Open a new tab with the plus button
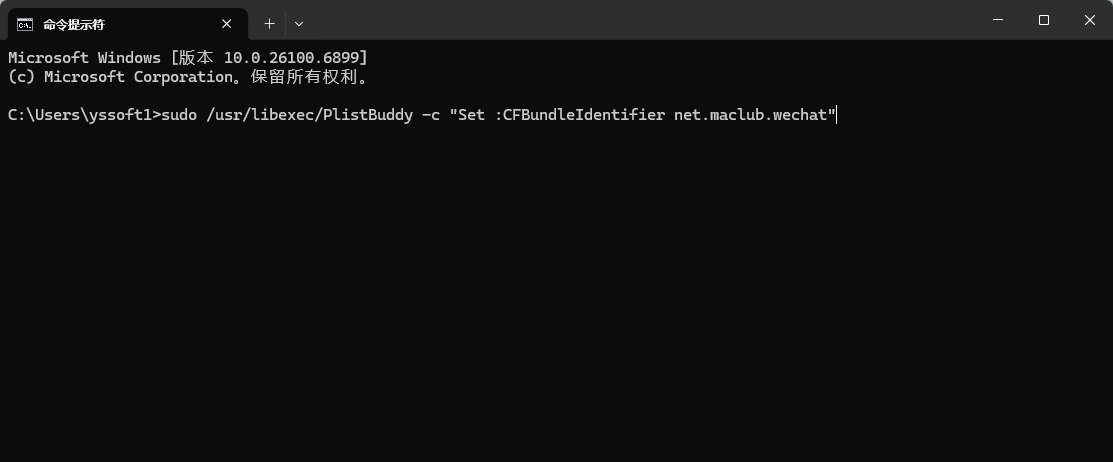The width and height of the screenshot is (1113, 462). click(269, 23)
